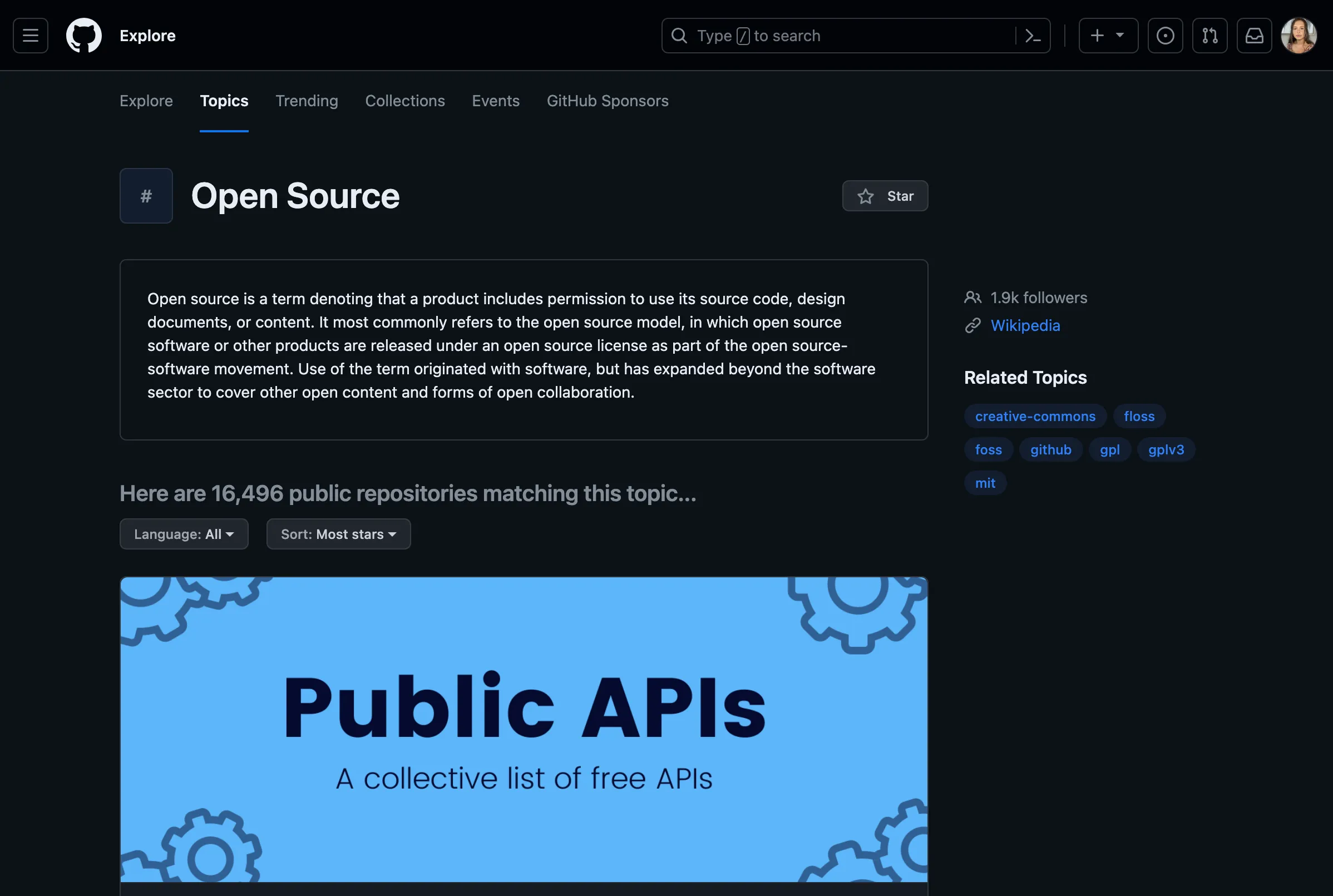Open the Pull requests icon
This screenshot has height=896, width=1333.
[1209, 36]
